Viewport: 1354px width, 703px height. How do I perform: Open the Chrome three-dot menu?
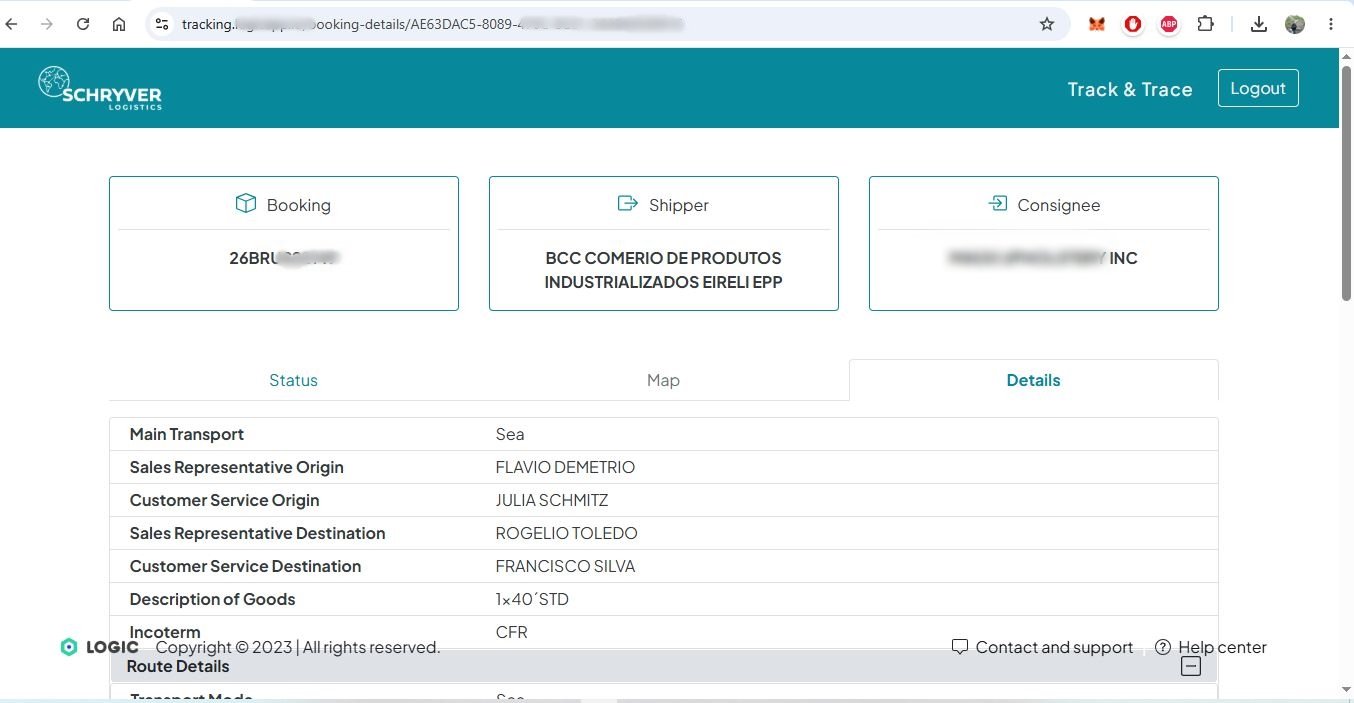1331,24
